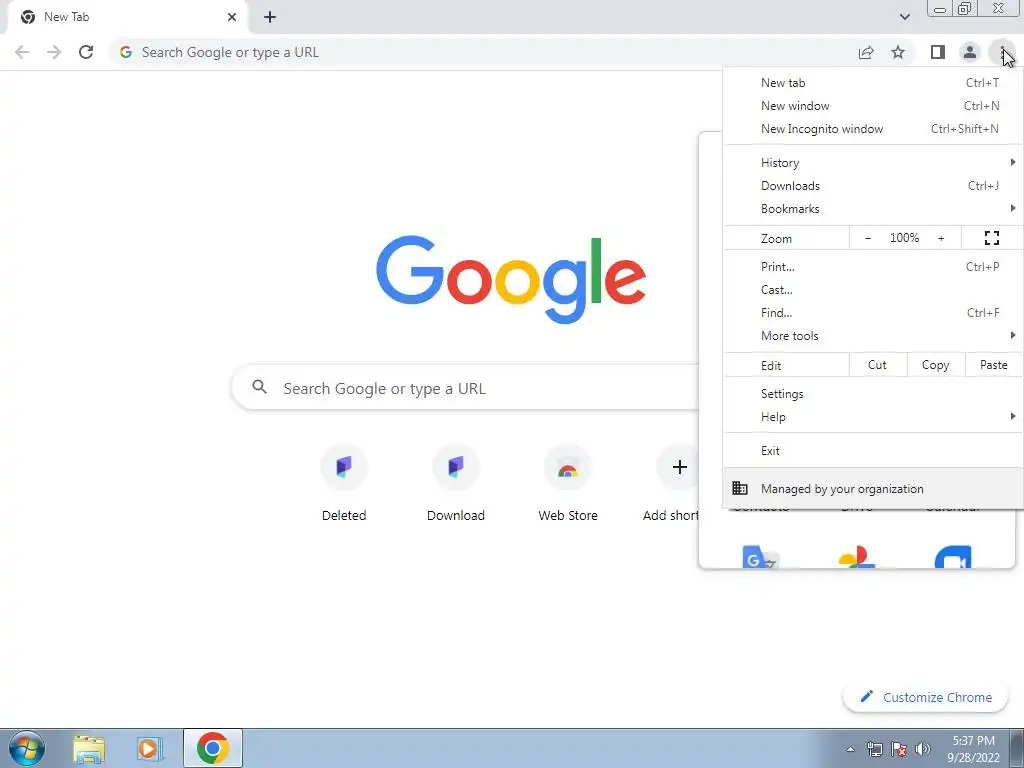Open Google Photos app icon in launcher
The height and width of the screenshot is (768, 1024).
pyautogui.click(x=856, y=557)
